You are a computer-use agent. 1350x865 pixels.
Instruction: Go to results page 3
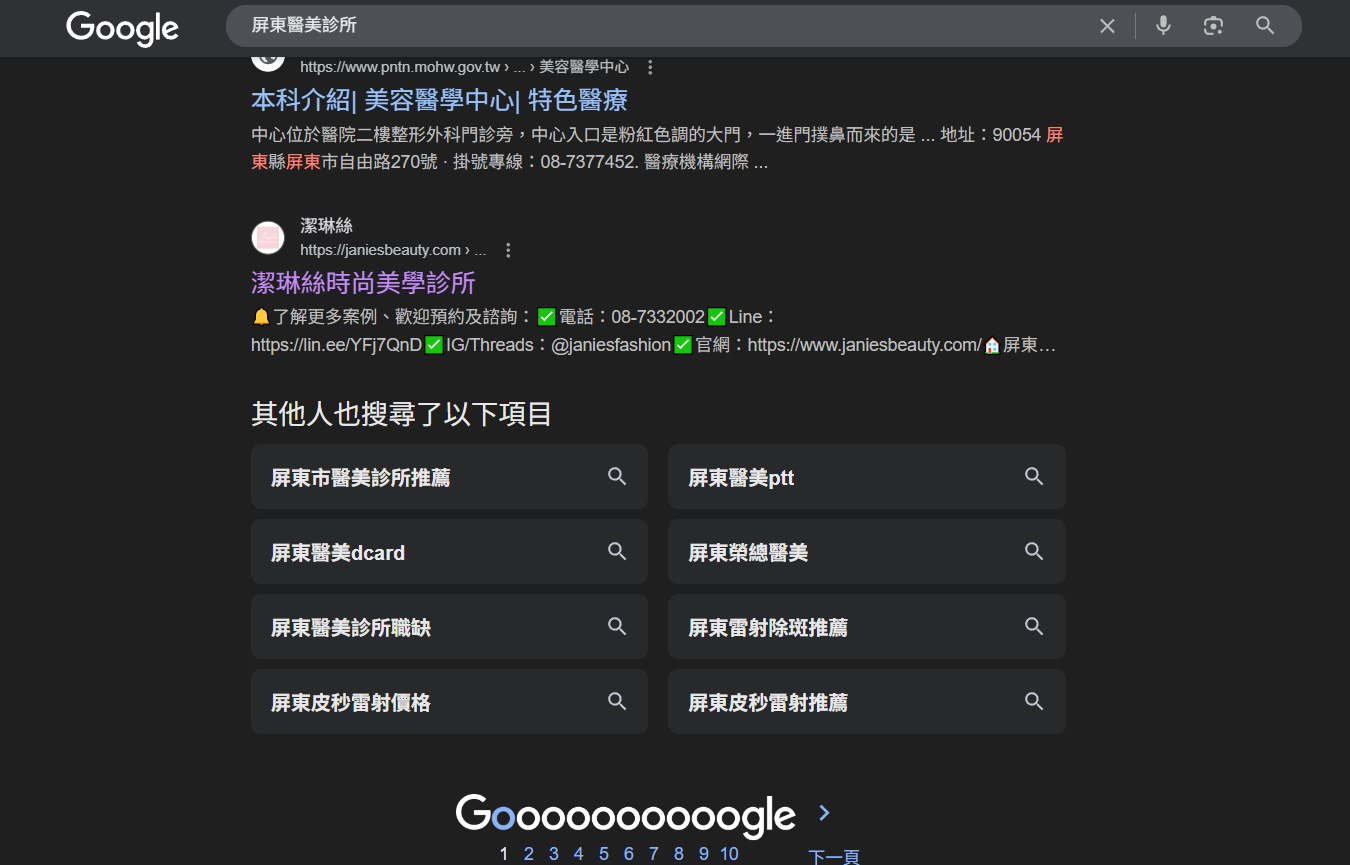(x=553, y=854)
